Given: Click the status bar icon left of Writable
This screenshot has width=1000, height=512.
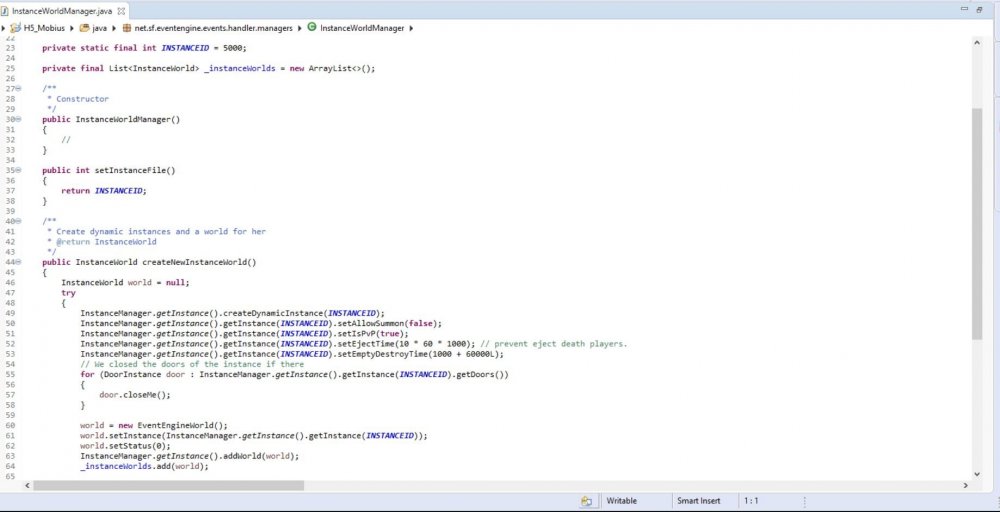Looking at the screenshot, I should pos(587,500).
